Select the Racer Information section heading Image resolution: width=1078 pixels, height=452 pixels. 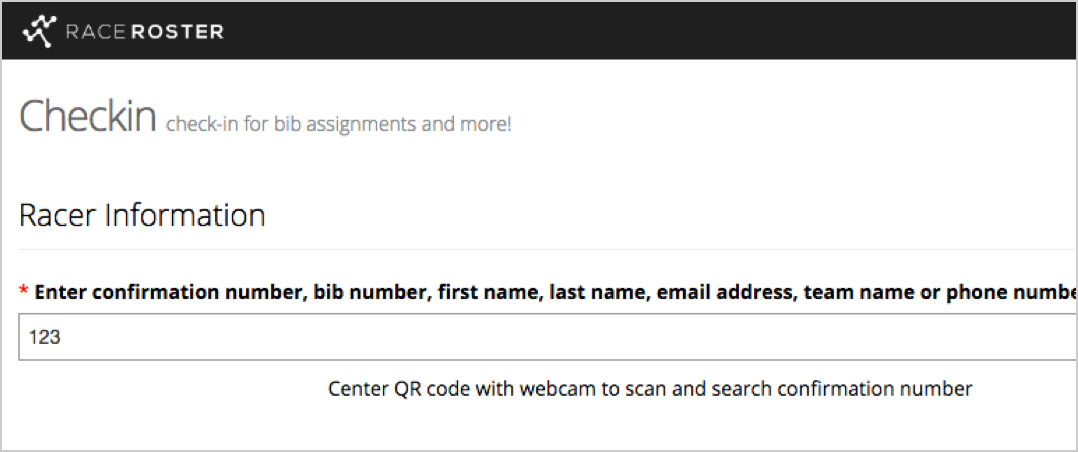pos(142,215)
